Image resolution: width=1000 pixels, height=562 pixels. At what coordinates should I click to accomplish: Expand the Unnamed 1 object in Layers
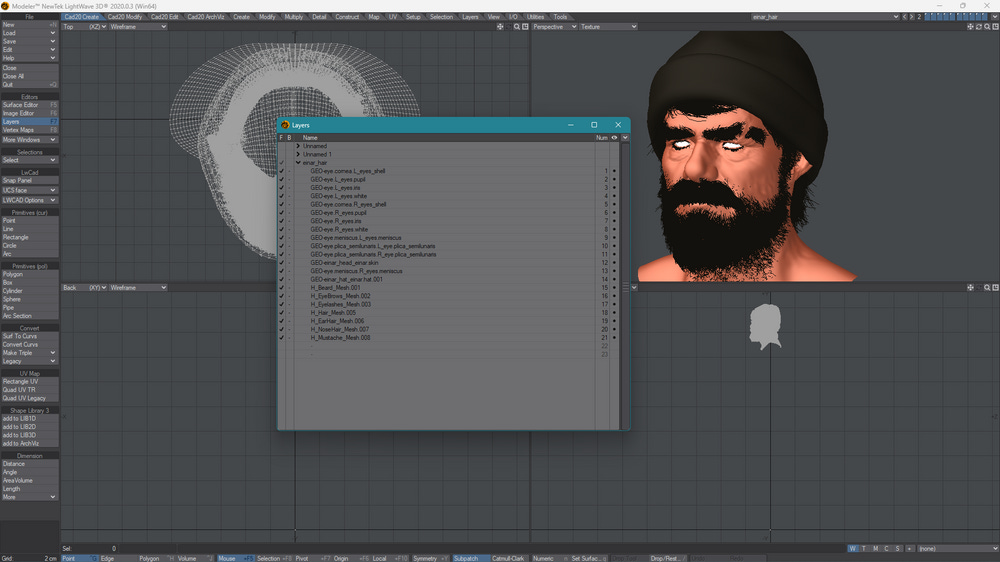(x=298, y=154)
